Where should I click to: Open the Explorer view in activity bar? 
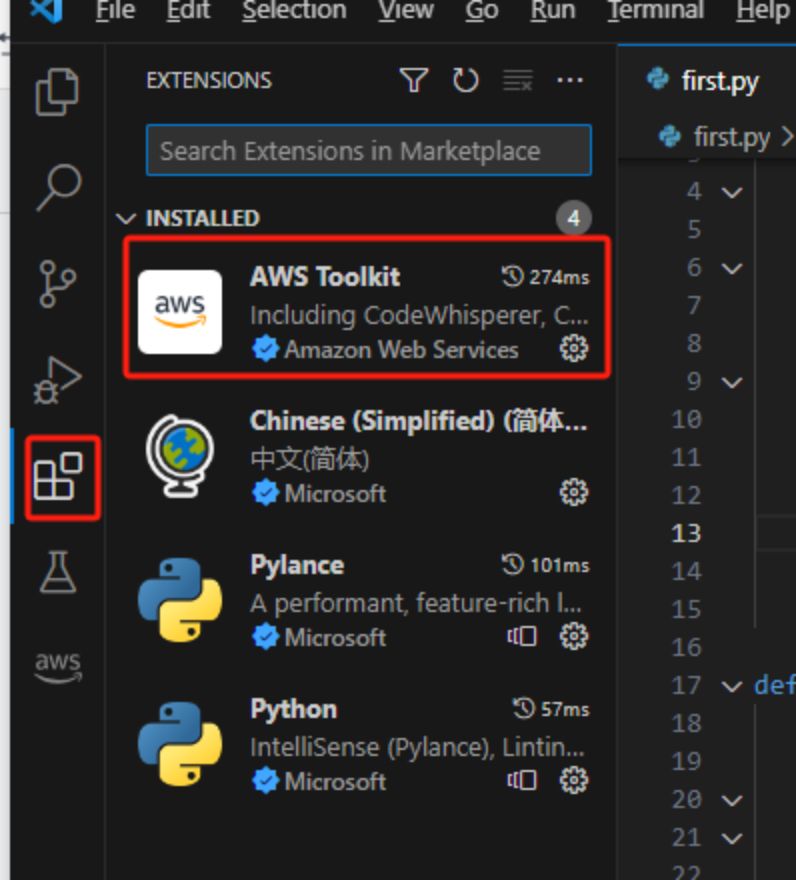57,91
